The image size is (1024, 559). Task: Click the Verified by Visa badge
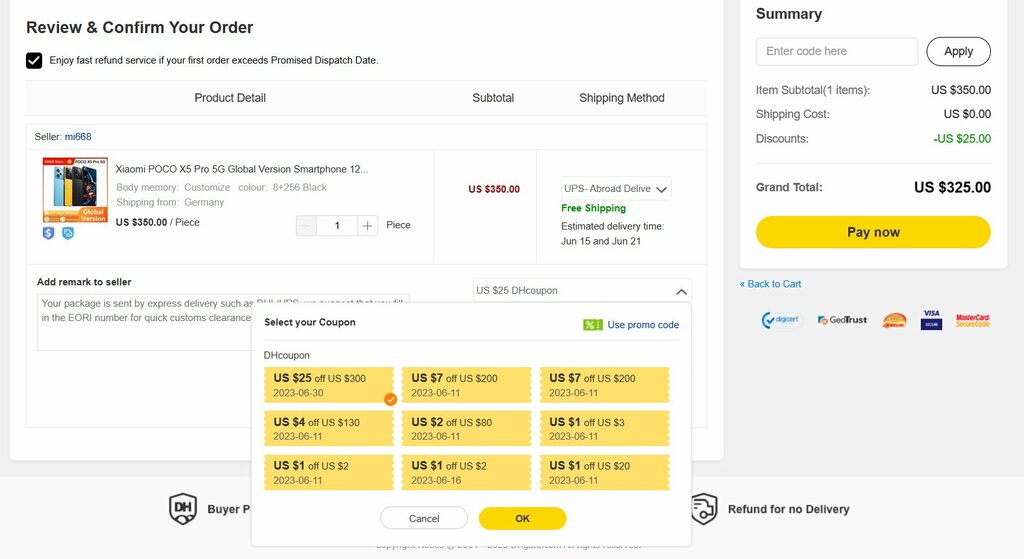pos(931,320)
